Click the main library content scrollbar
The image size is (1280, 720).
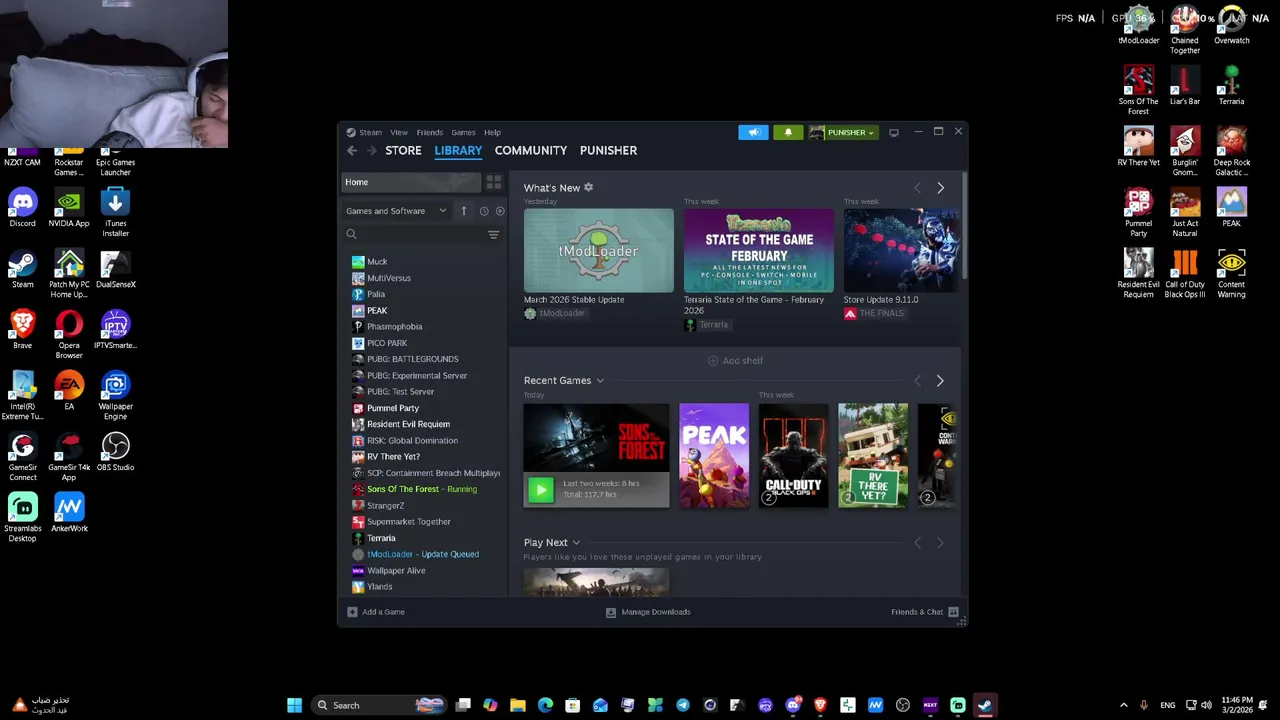964,226
